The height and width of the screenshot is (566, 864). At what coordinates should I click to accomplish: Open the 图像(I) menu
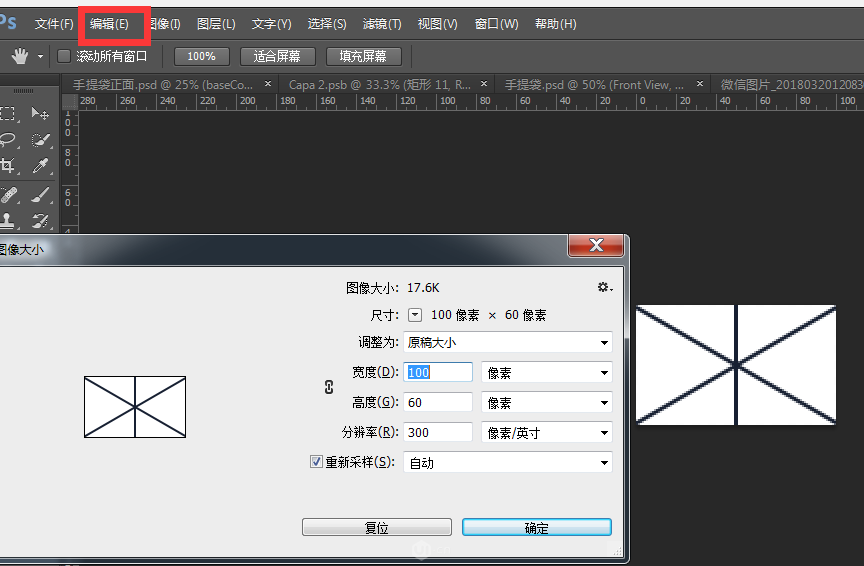[165, 24]
